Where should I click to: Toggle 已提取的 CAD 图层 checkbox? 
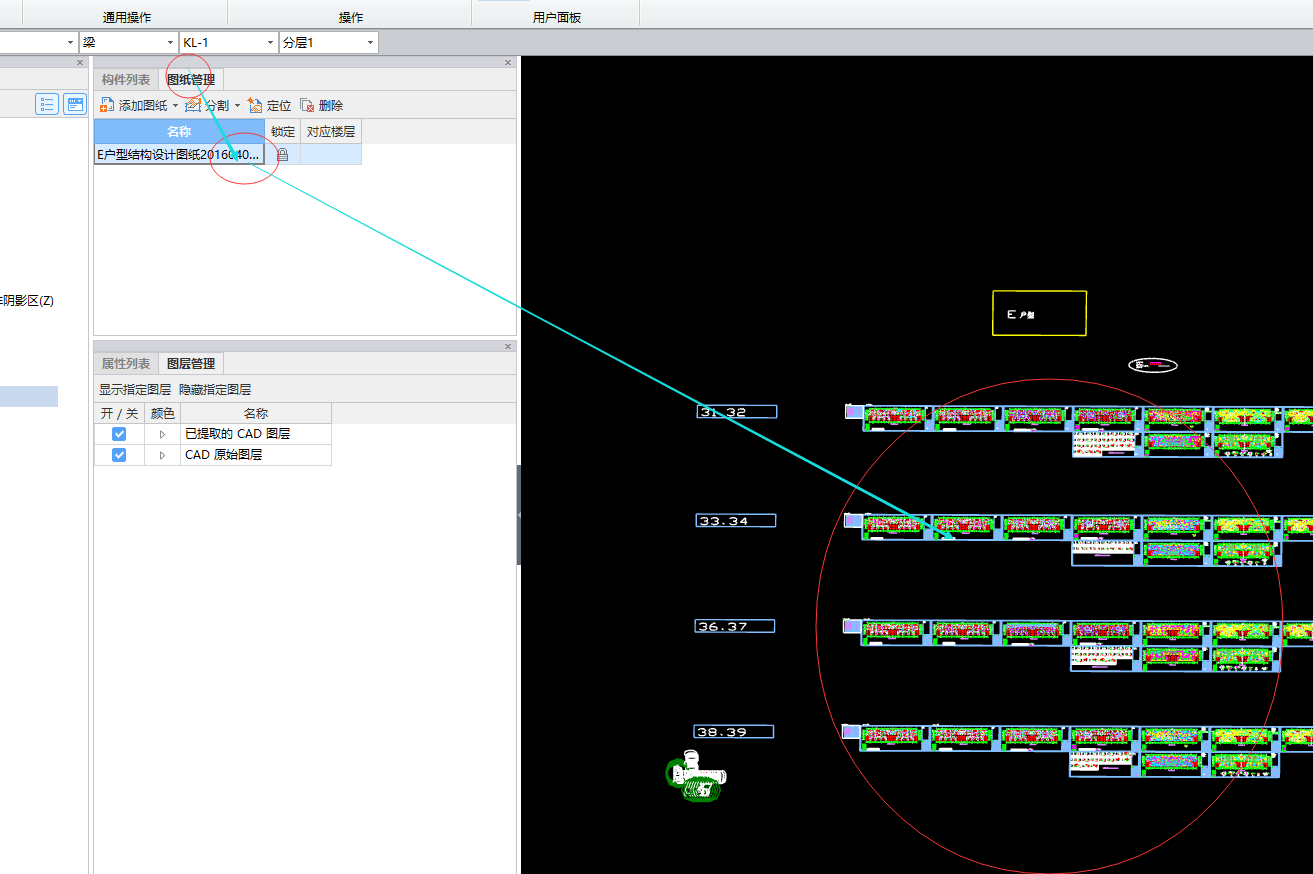pos(119,434)
